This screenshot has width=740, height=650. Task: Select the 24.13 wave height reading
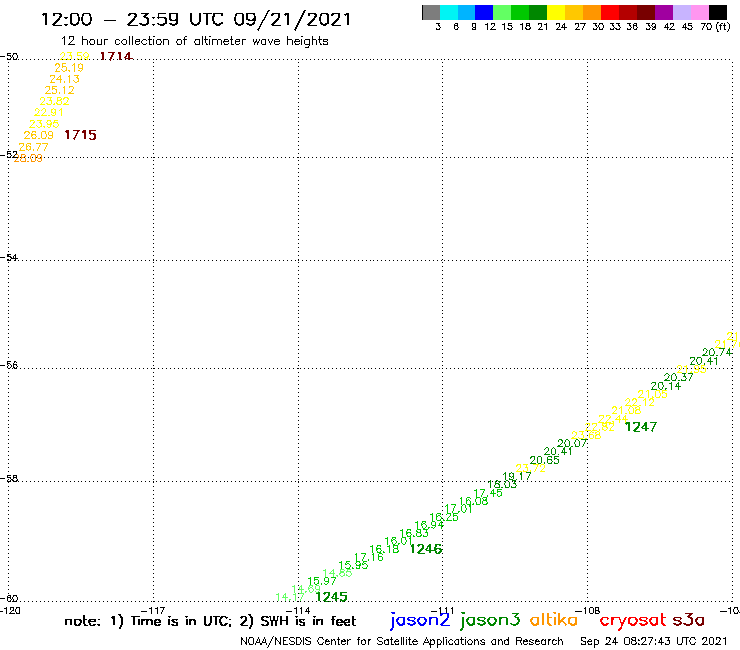[x=64, y=79]
